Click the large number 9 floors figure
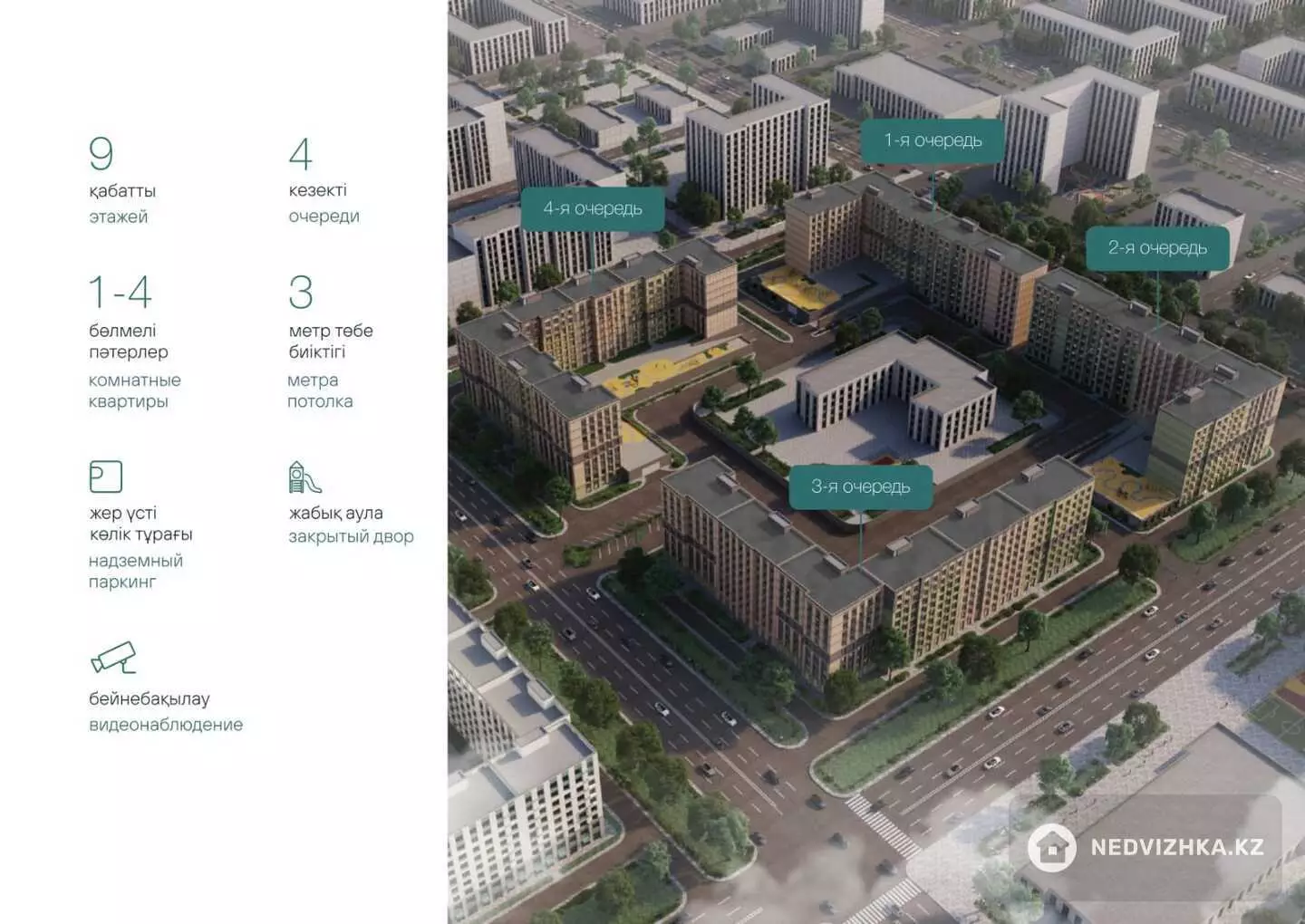1305x924 pixels. click(101, 154)
